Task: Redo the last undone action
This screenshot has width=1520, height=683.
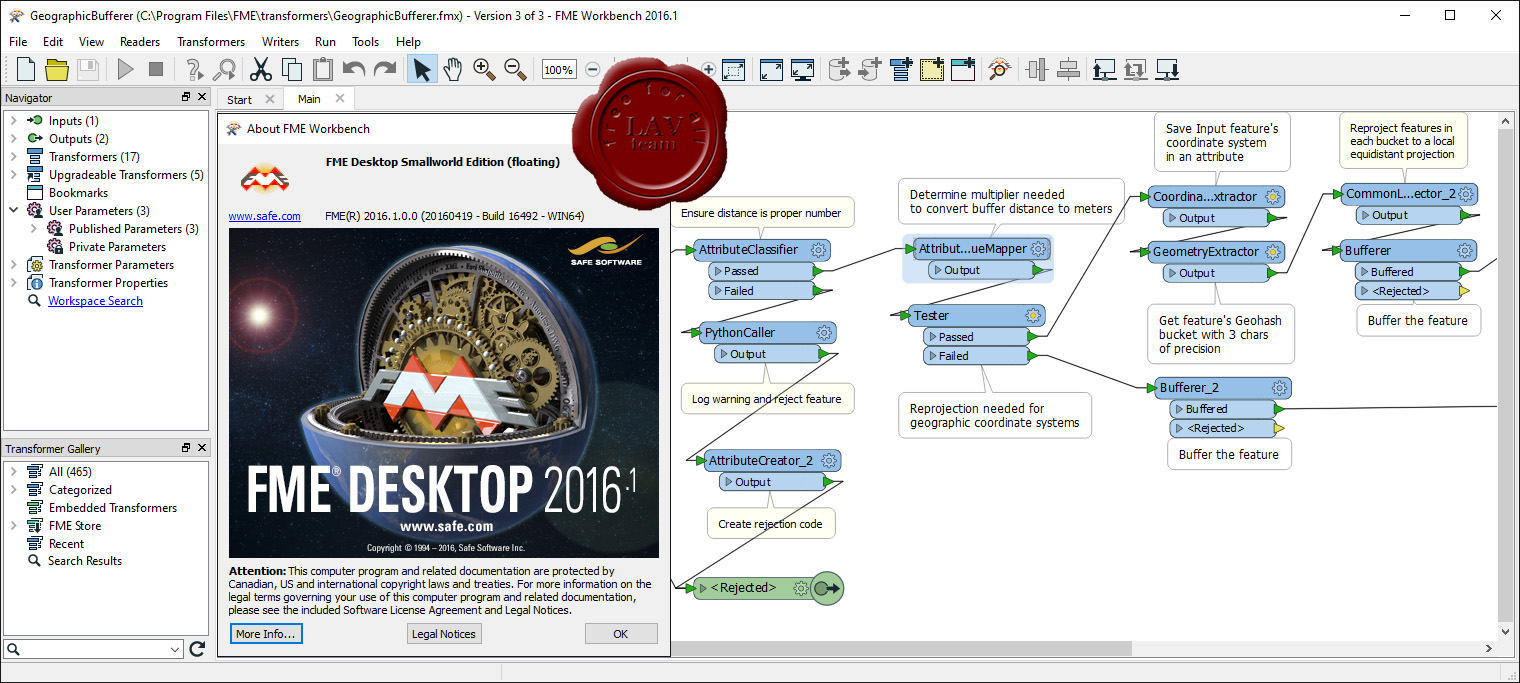Action: [385, 69]
